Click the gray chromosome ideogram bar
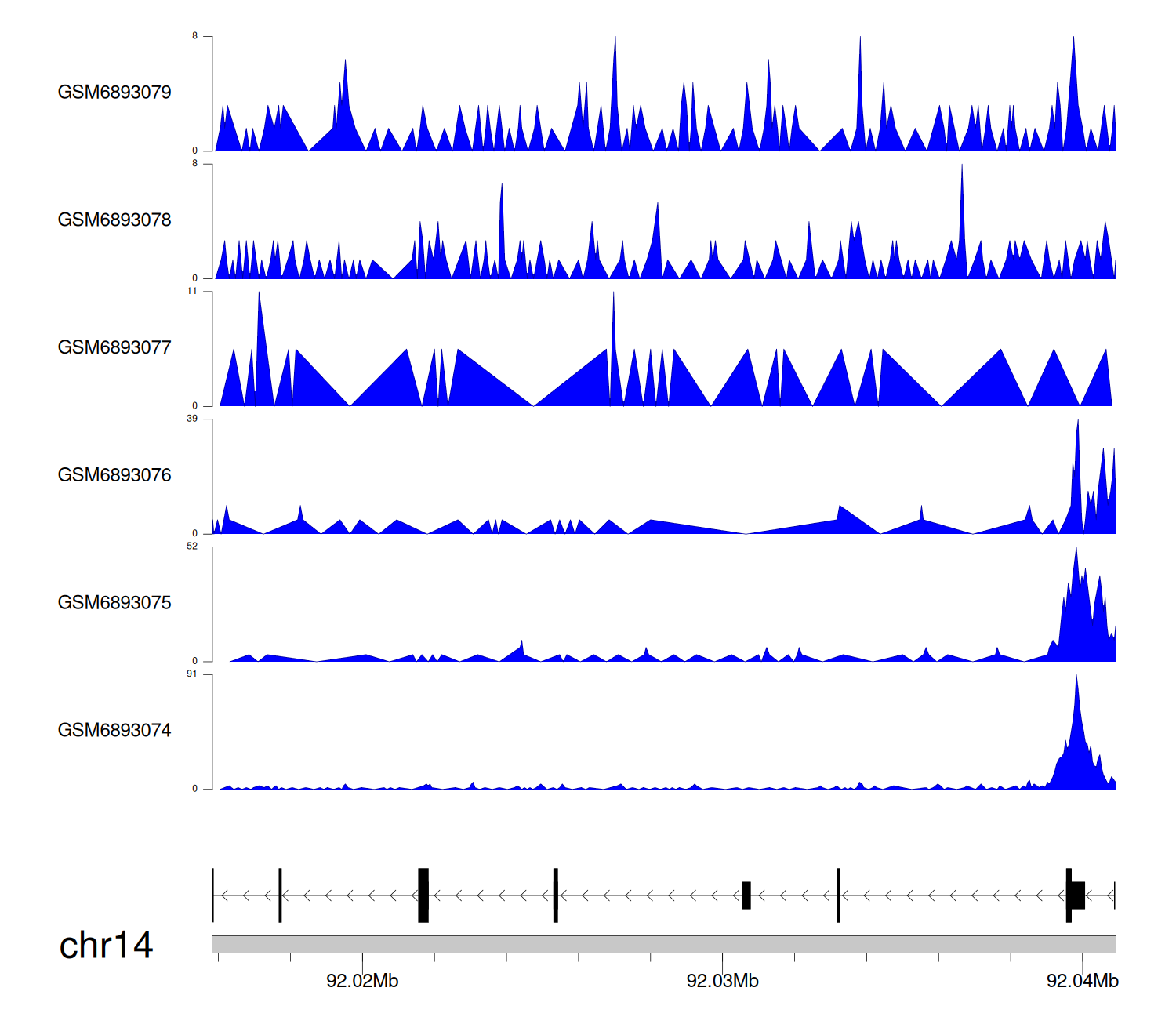 point(663,944)
